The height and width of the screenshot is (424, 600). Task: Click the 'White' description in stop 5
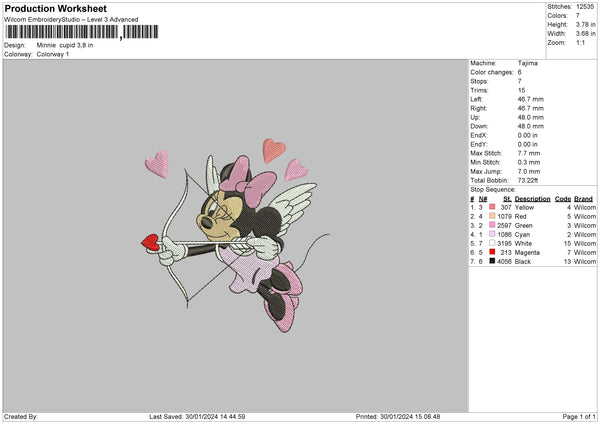click(x=523, y=243)
